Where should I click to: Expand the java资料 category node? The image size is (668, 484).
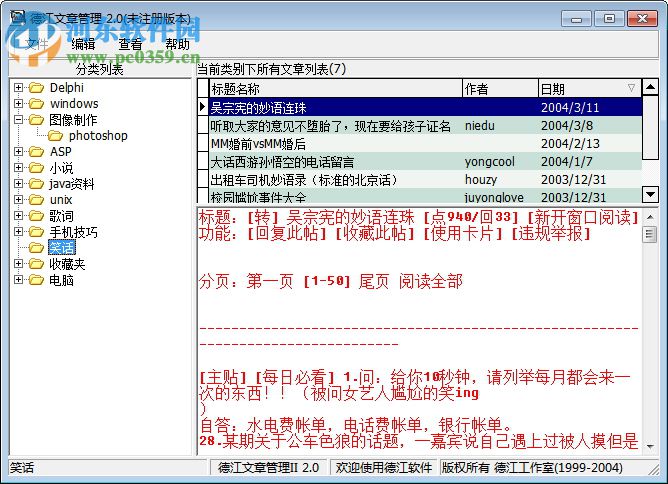tap(18, 183)
